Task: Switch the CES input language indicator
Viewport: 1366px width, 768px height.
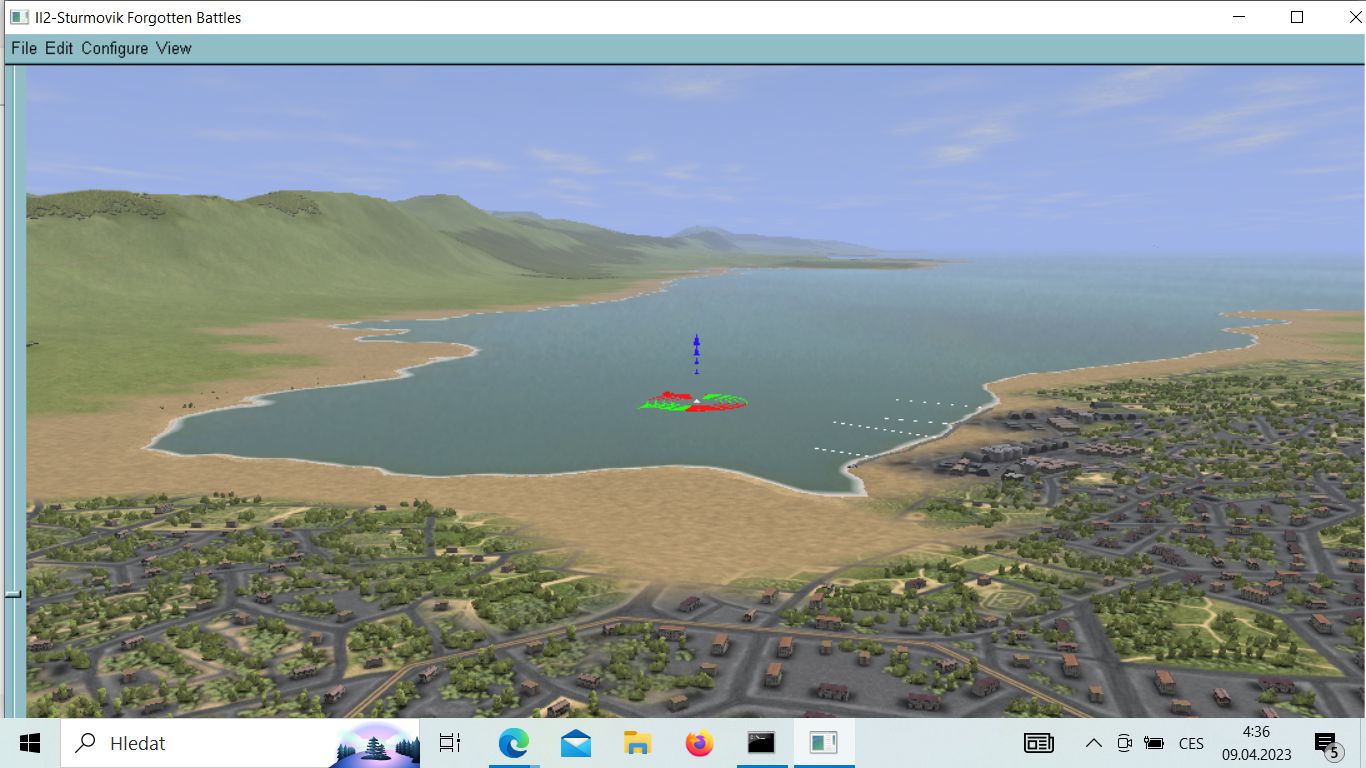Action: [1191, 743]
